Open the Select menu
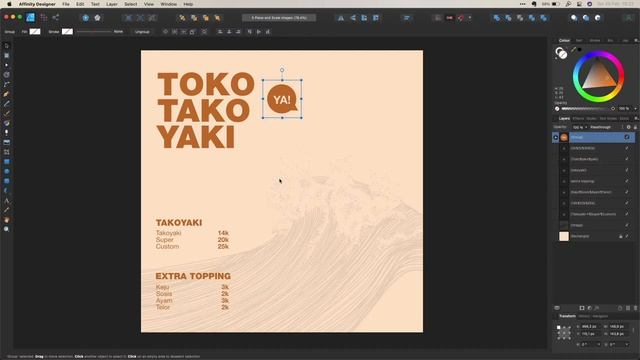Screen dimensions: 640x360 131,4
